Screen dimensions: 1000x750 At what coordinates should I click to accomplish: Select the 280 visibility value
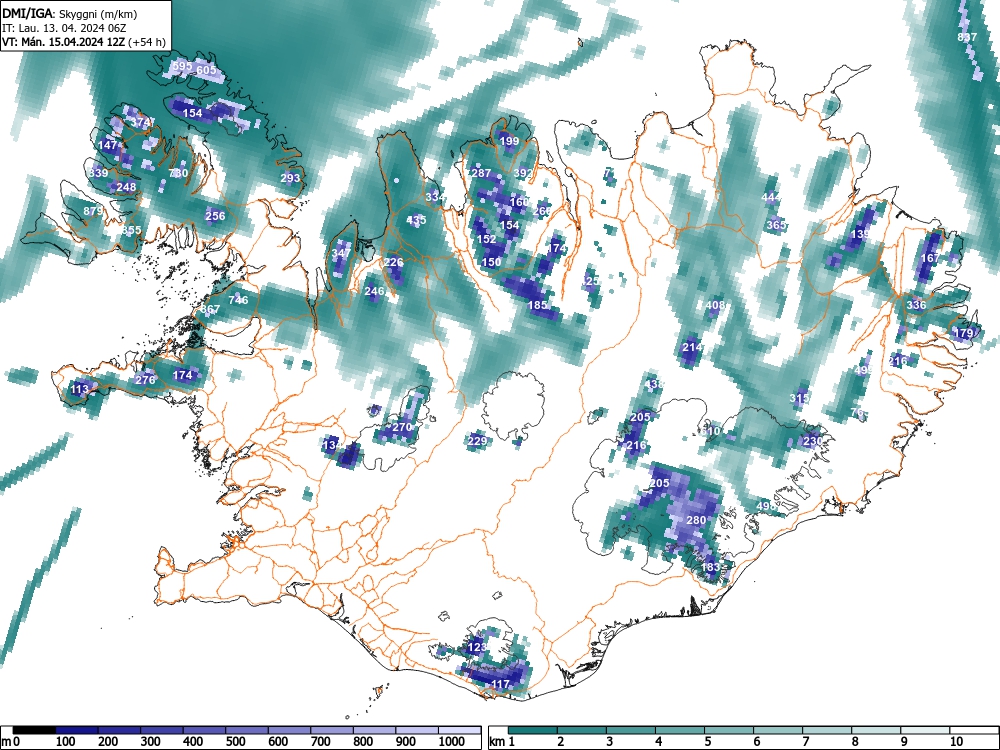(696, 520)
